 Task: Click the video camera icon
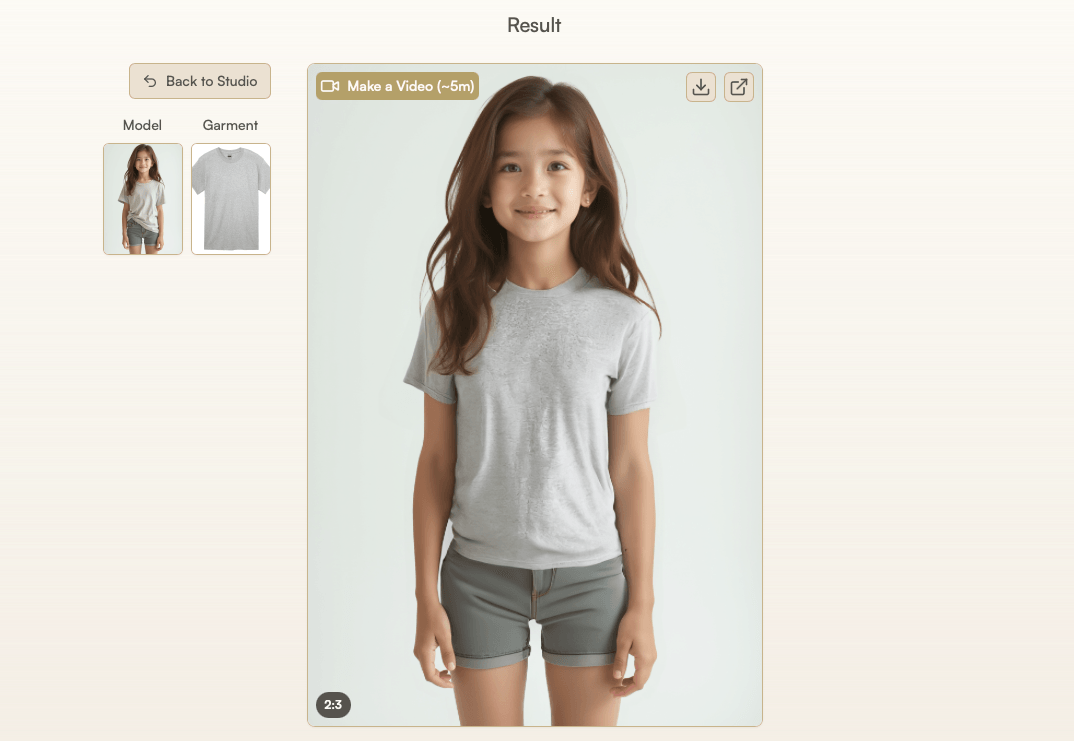point(330,86)
